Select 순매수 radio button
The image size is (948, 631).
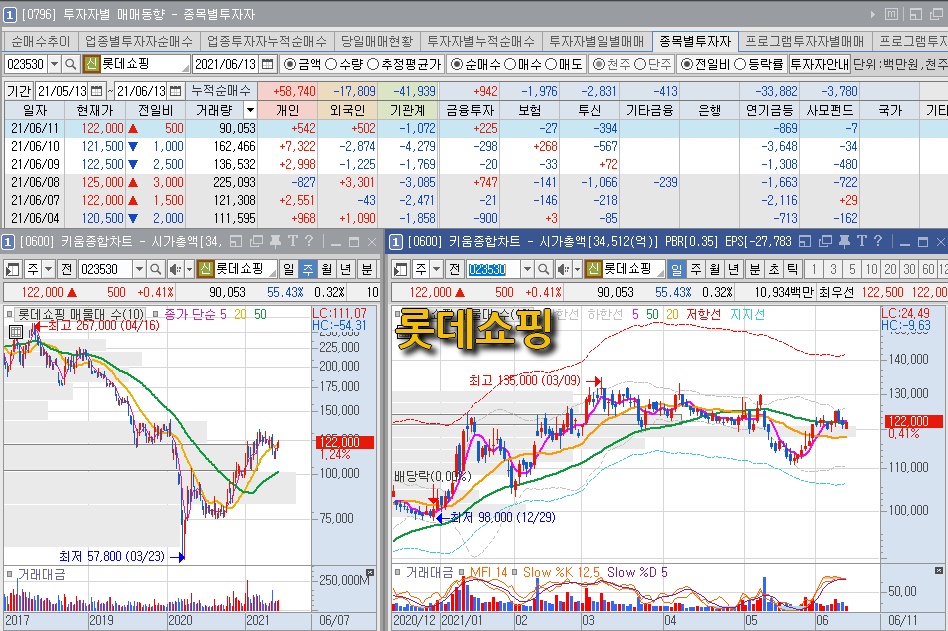457,64
